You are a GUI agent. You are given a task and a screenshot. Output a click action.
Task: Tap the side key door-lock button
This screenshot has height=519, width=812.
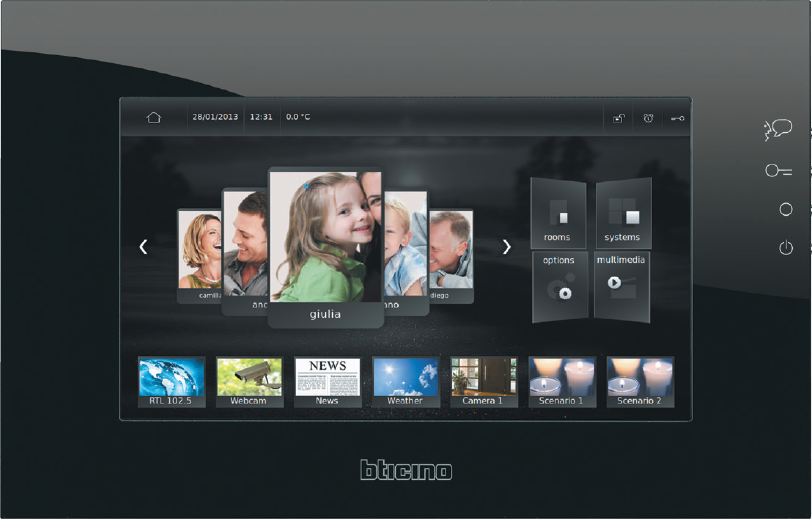click(778, 170)
